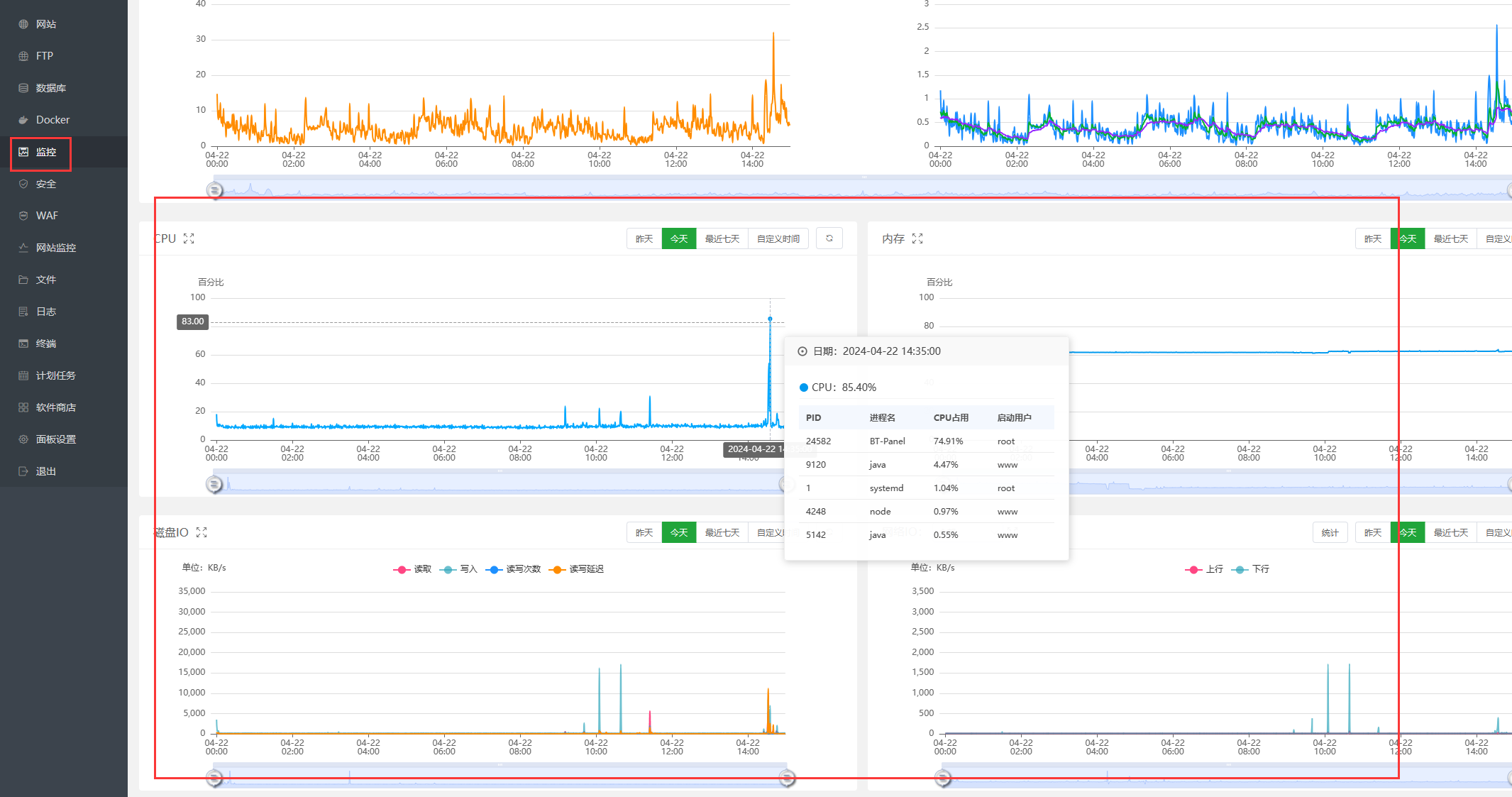Image resolution: width=1512 pixels, height=797 pixels.
Task: Click 最近七天 in the network panel
Action: (x=1451, y=532)
